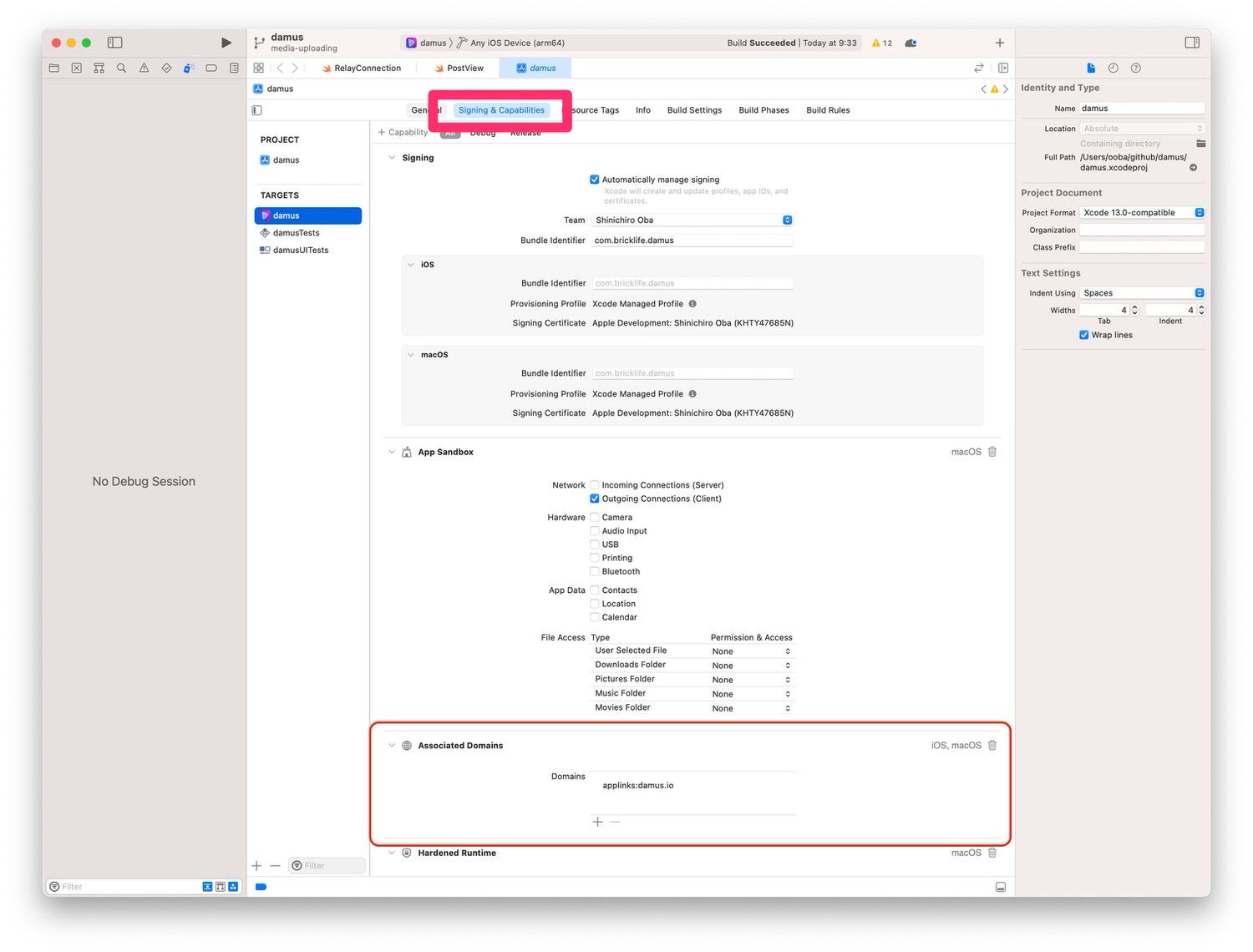Add a new associated domain
Image resolution: width=1253 pixels, height=952 pixels.
click(597, 823)
